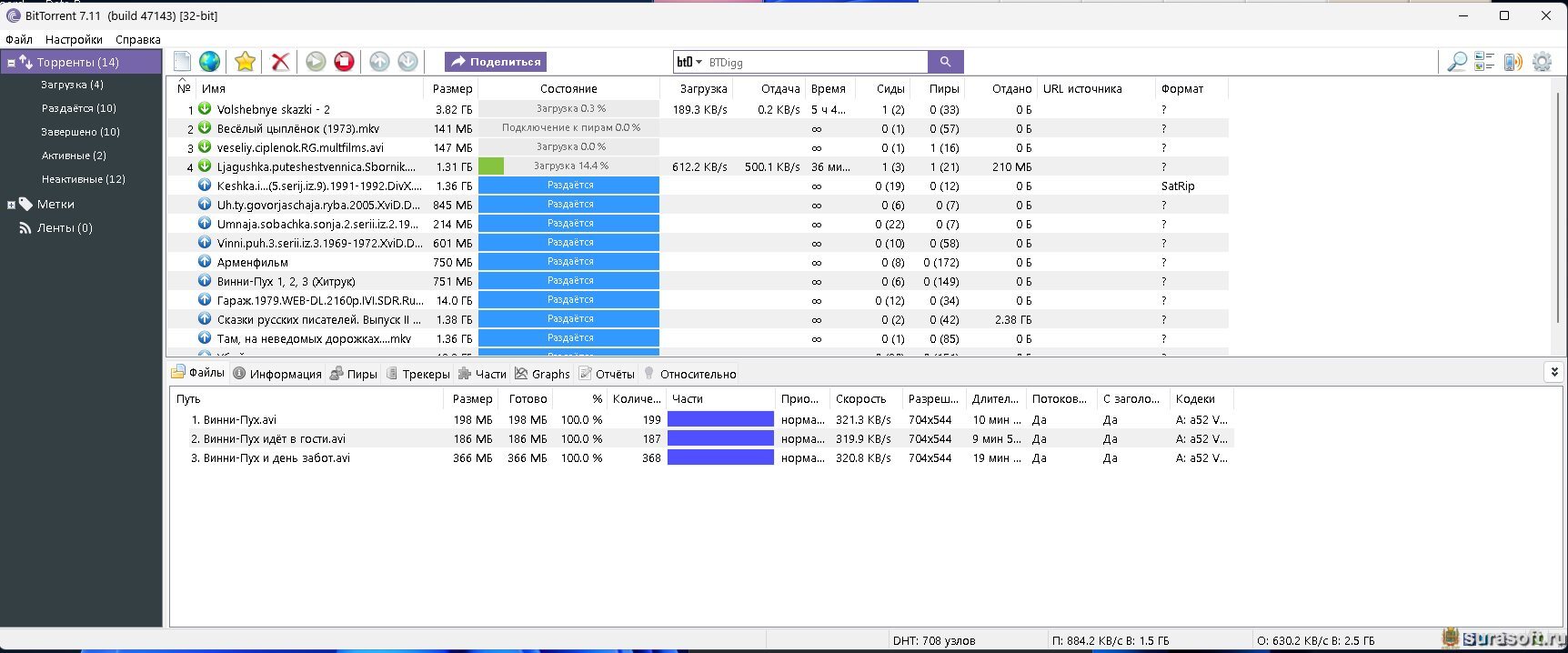The height and width of the screenshot is (653, 1568).
Task: Click Раздаётся progress bar of Винни-Пух 1, 2, 3
Action: point(568,281)
